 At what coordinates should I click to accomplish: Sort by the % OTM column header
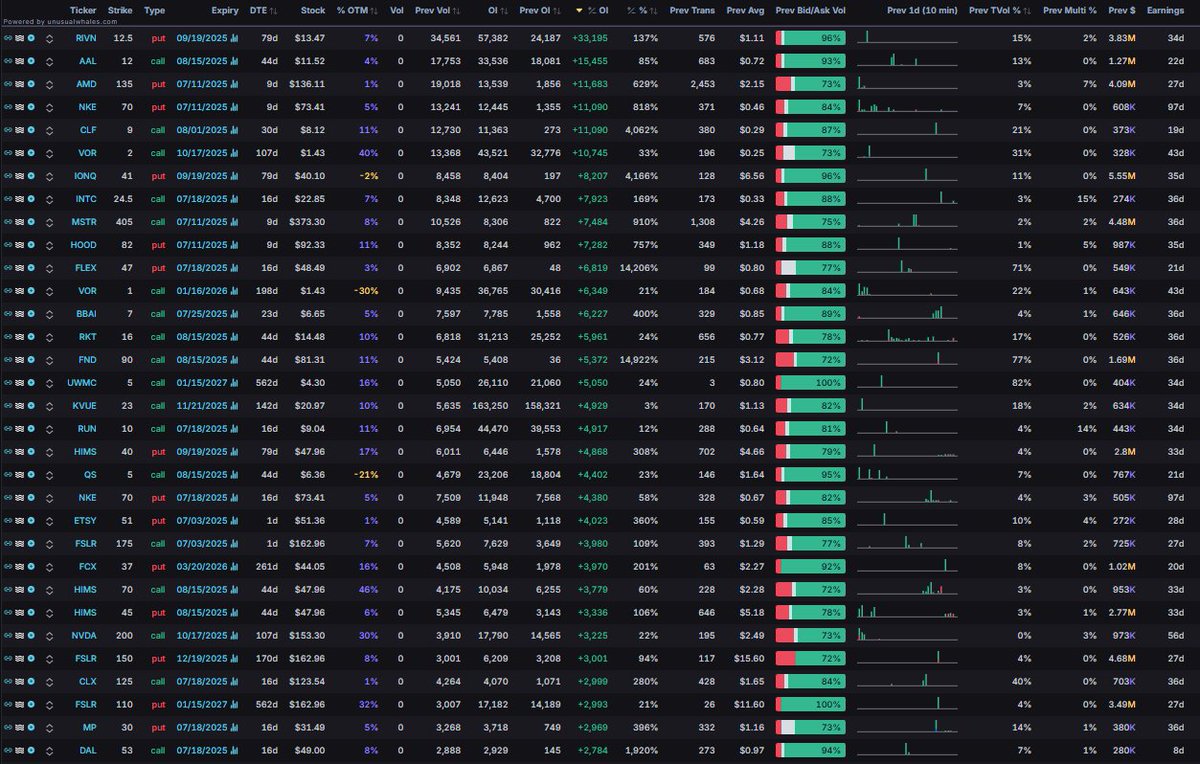[x=356, y=10]
